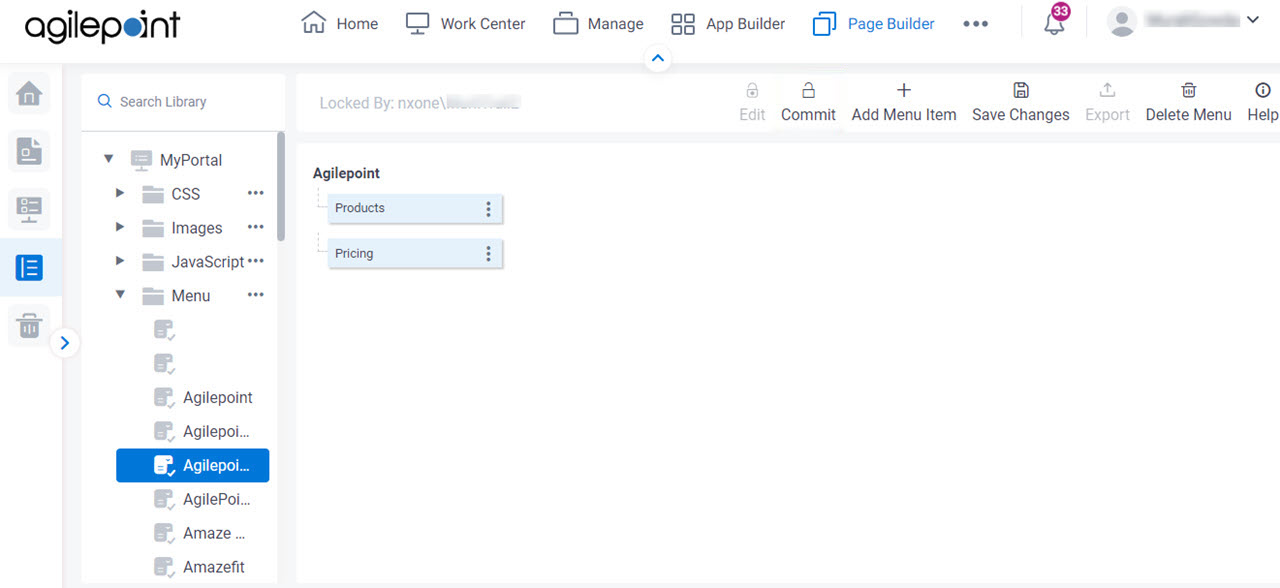
Task: Click Add Menu Item
Action: tap(904, 103)
